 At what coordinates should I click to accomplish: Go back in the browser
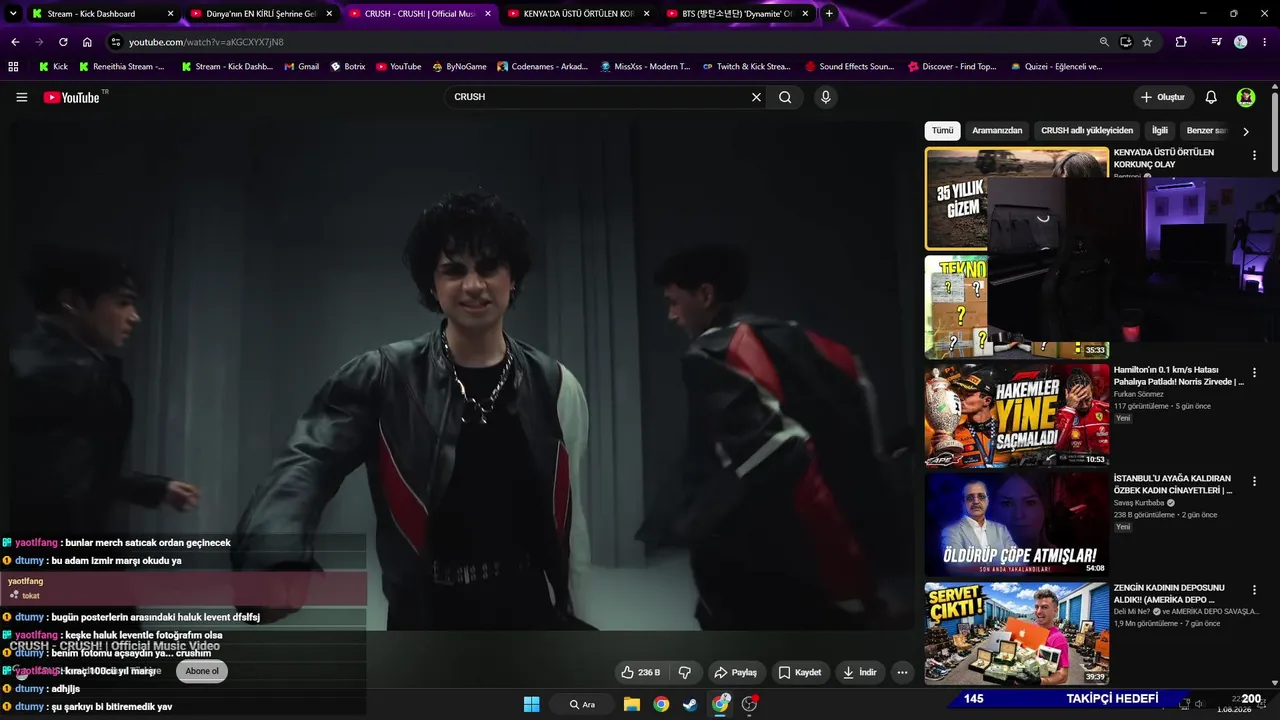tap(15, 42)
